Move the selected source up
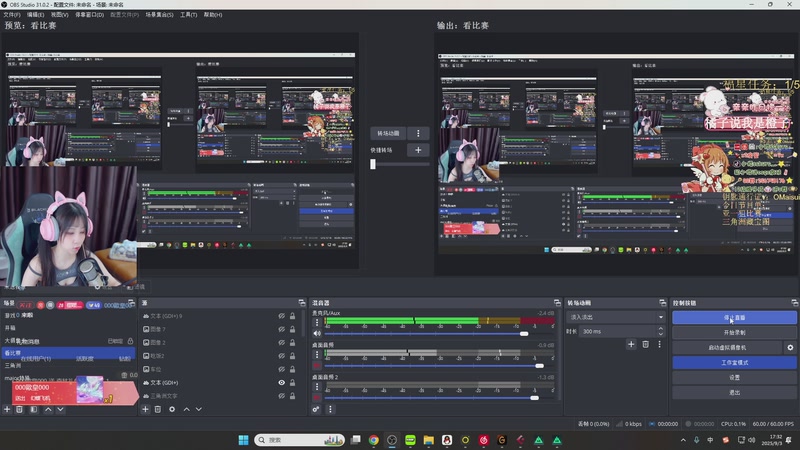The height and width of the screenshot is (450, 800). 186,409
